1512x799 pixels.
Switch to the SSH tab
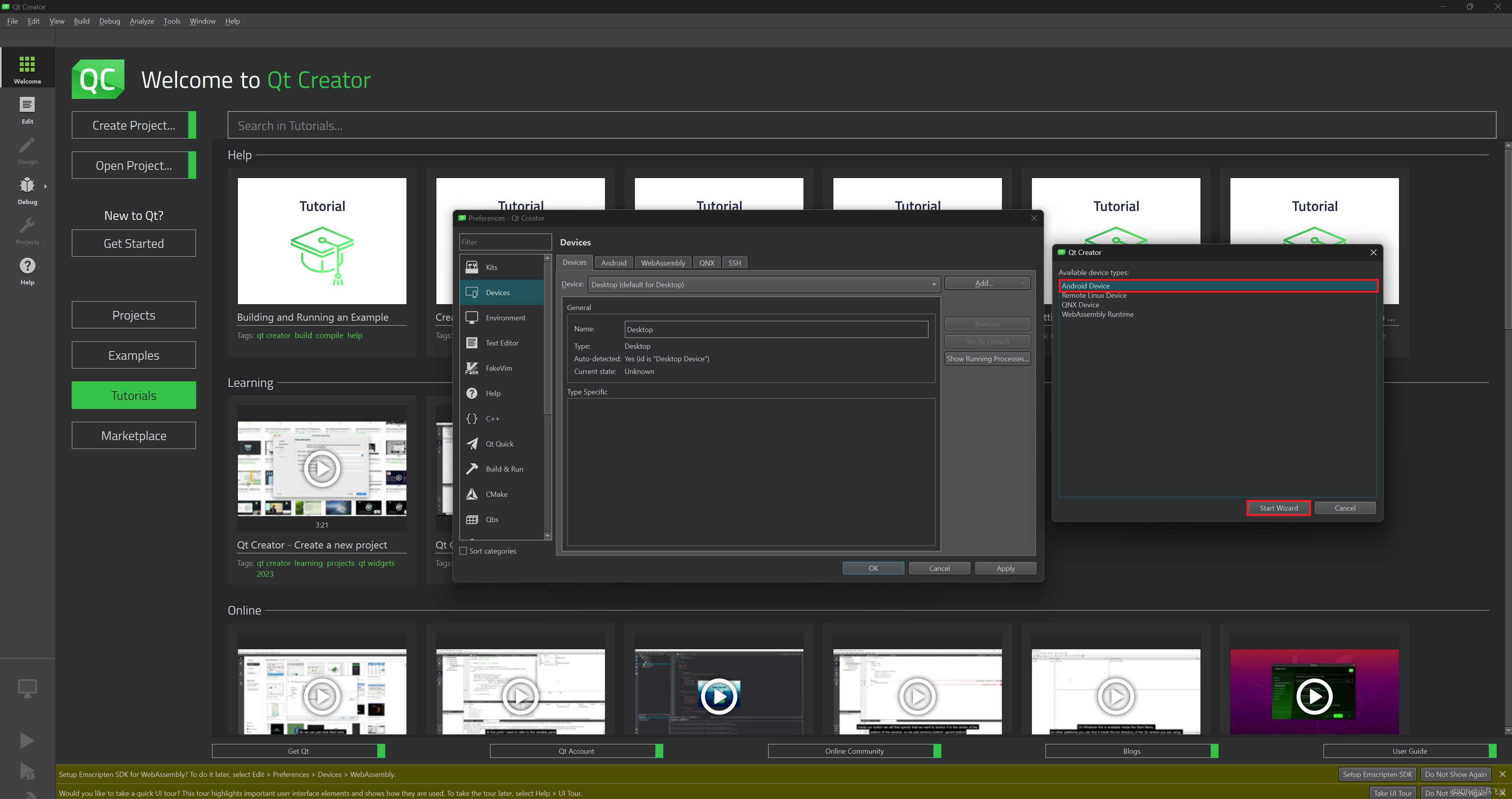pyautogui.click(x=734, y=263)
